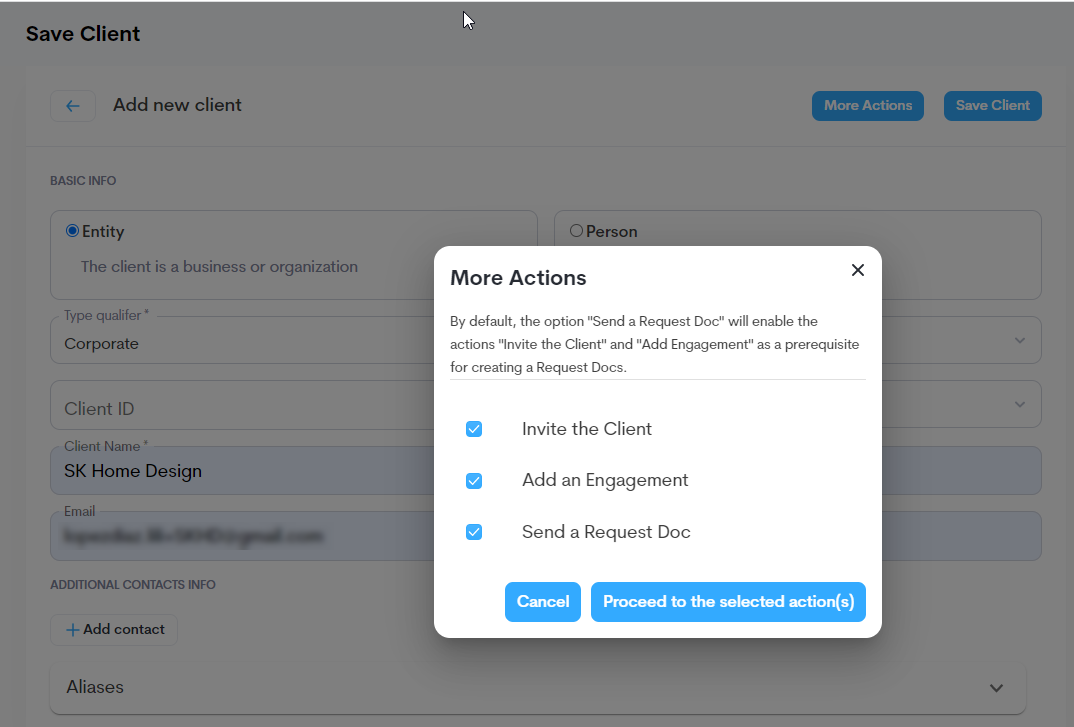The width and height of the screenshot is (1074, 727).
Task: Uncheck the Add an Engagement checkbox
Action: click(474, 481)
